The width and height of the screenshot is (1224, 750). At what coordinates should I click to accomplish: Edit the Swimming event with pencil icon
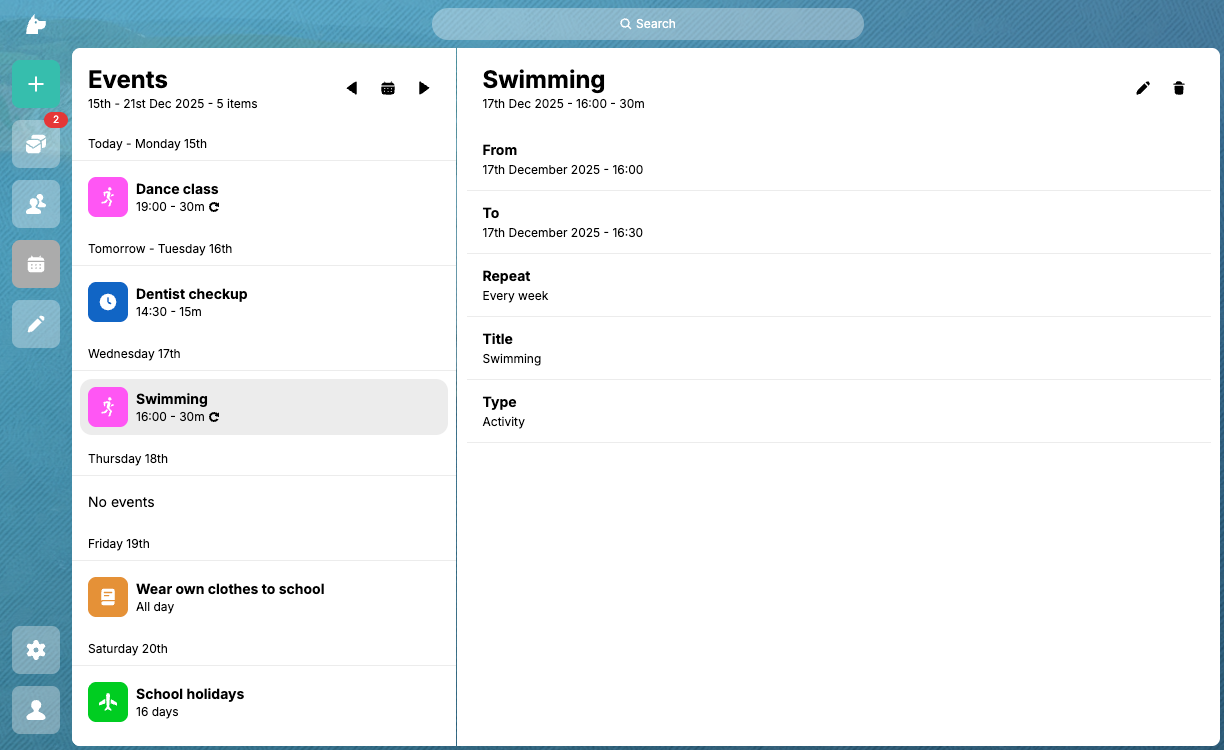[x=1143, y=88]
